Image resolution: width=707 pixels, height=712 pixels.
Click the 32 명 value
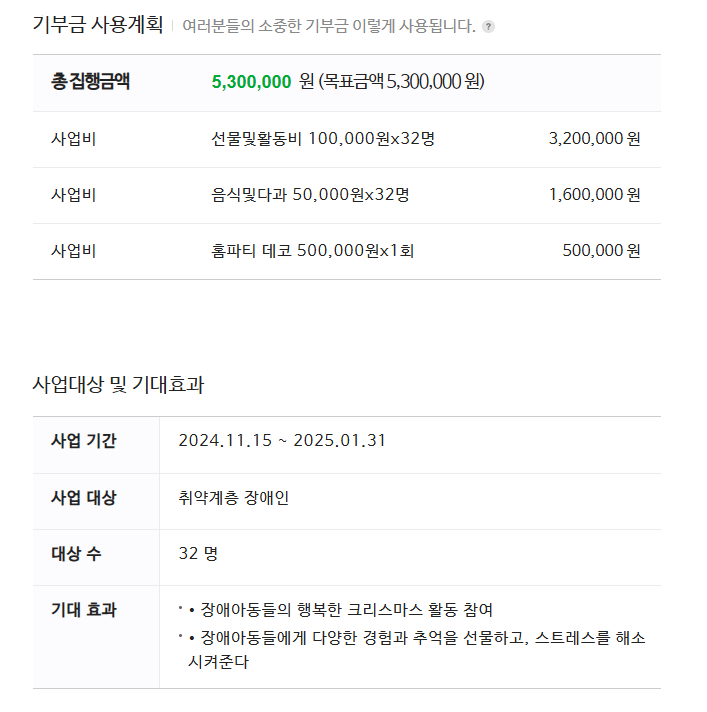[198, 554]
